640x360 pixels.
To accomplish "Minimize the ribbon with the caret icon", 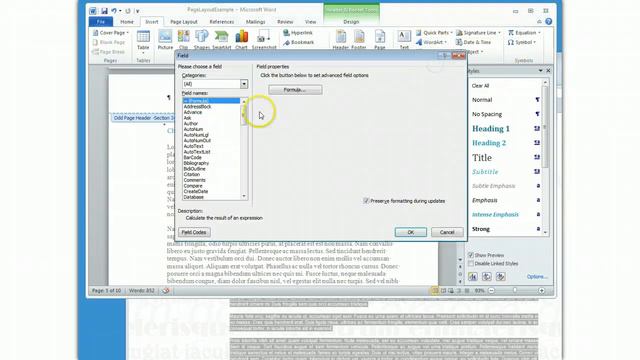I will pos(539,22).
